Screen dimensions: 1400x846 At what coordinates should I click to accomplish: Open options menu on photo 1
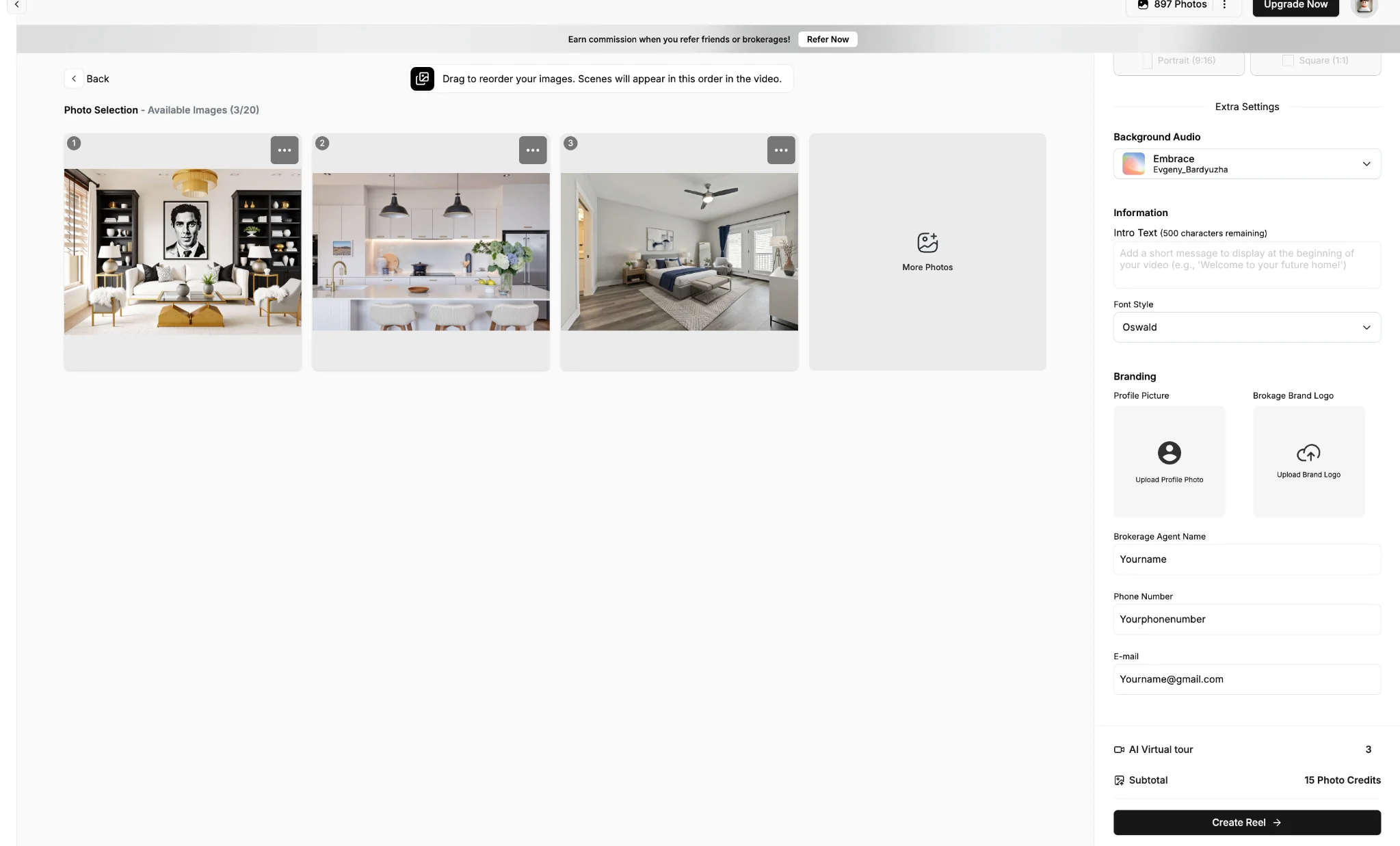click(x=285, y=150)
